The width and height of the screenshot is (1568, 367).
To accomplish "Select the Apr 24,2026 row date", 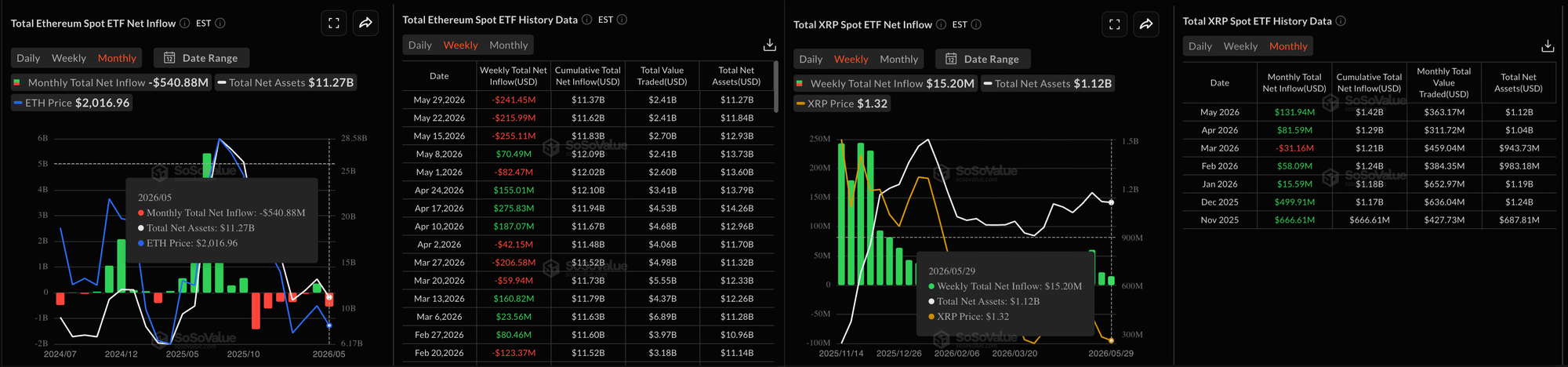I will point(439,190).
